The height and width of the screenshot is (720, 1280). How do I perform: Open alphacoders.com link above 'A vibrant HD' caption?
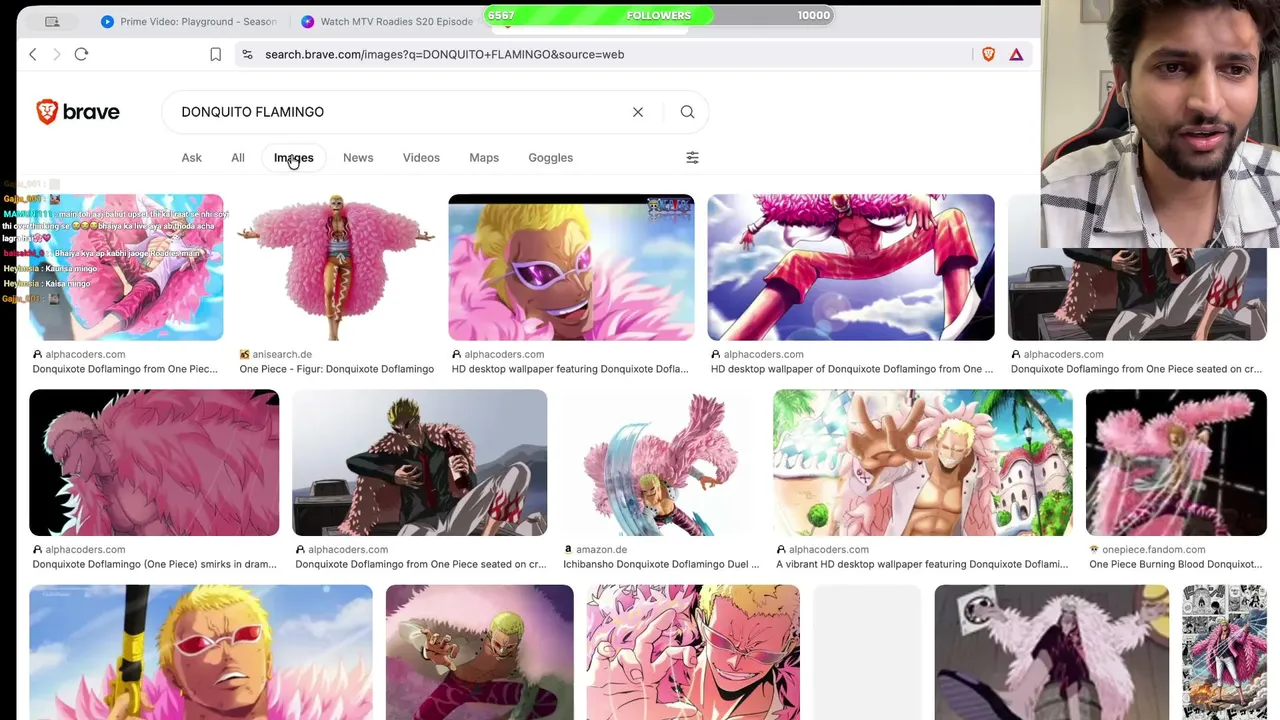pyautogui.click(x=829, y=549)
